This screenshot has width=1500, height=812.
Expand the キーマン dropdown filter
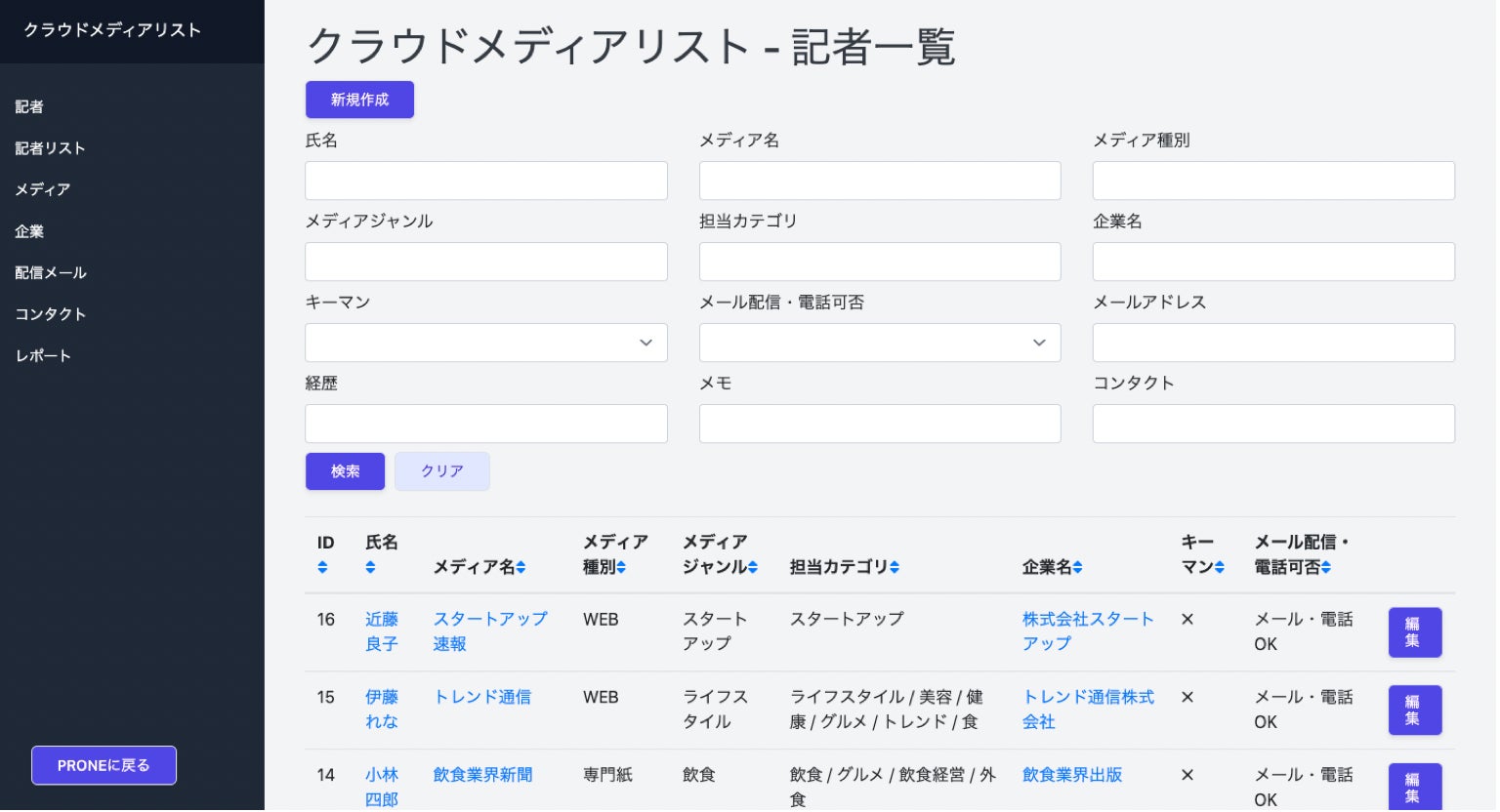point(486,344)
